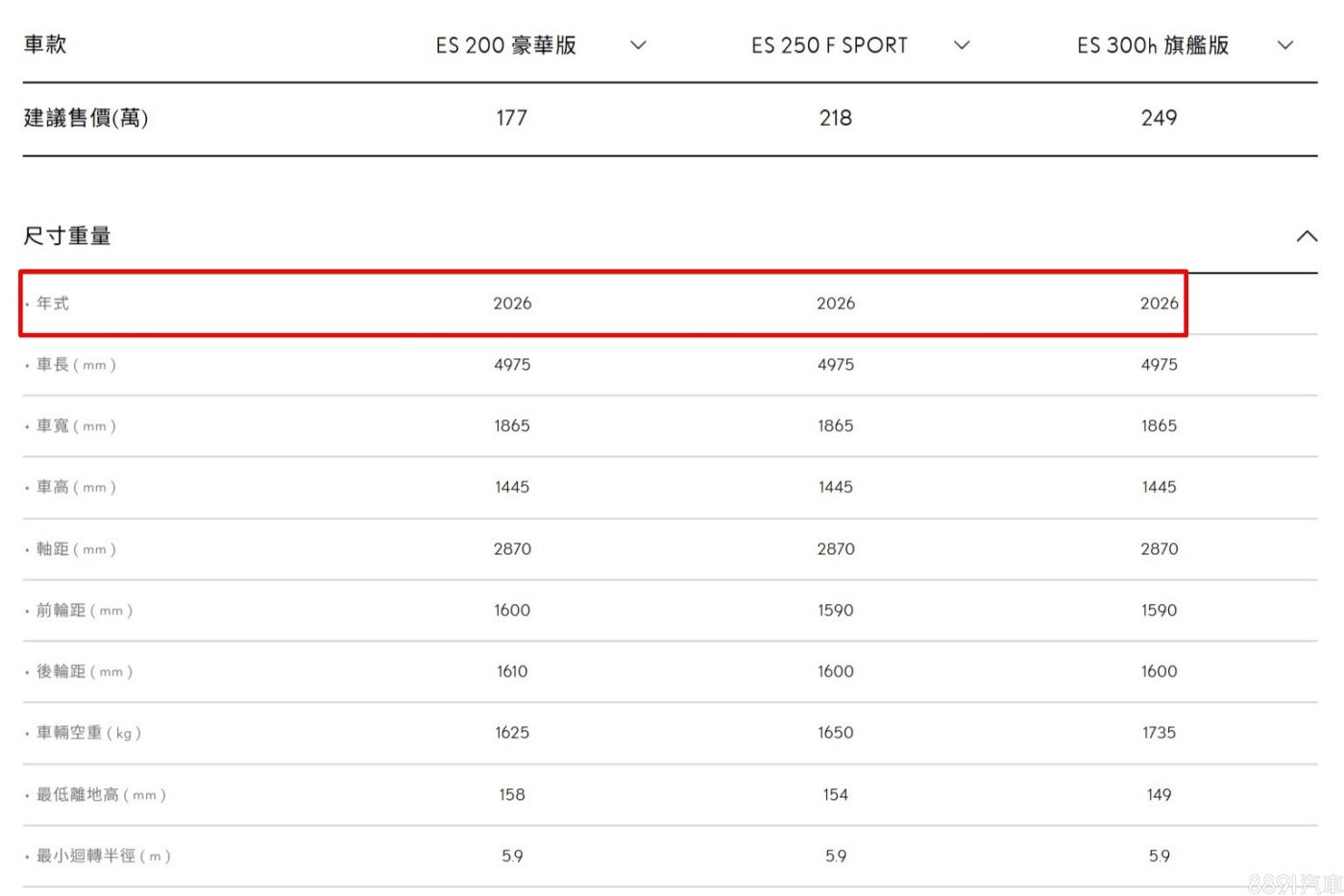Click the 最低離地高 value 154

point(835,795)
